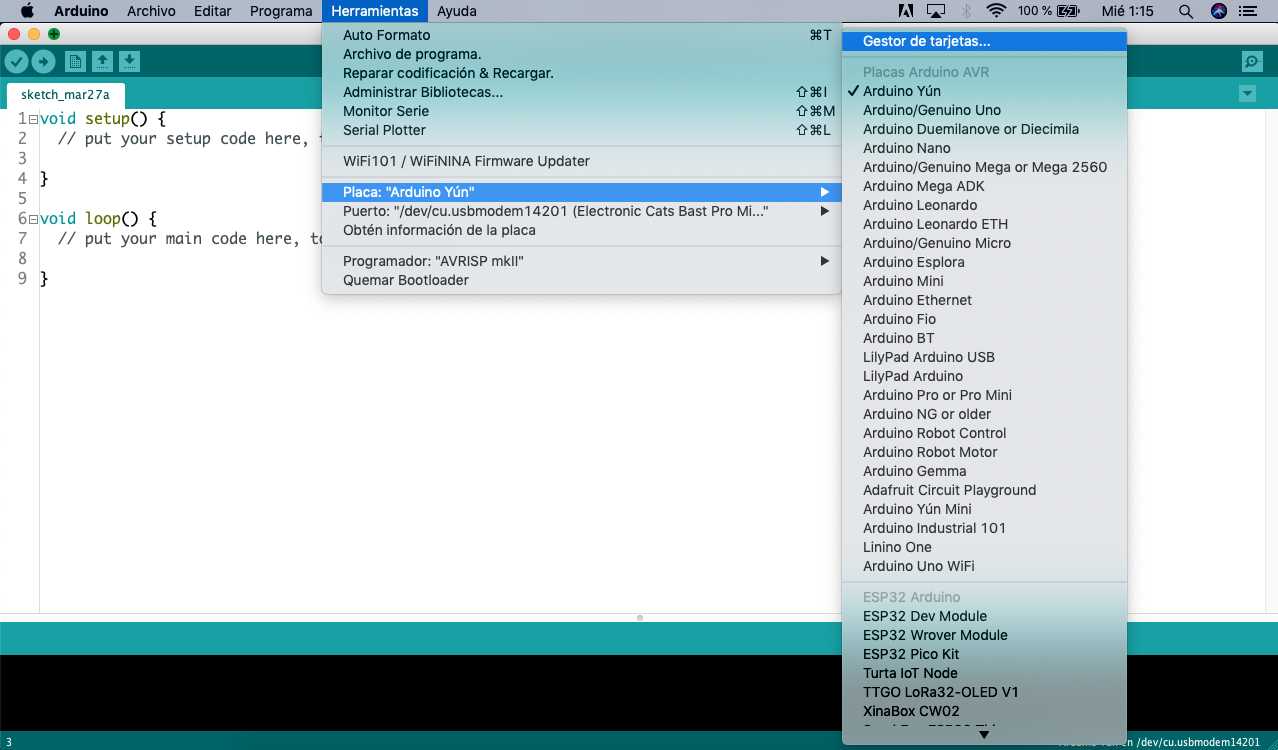The height and width of the screenshot is (750, 1278).
Task: Select the checked Arduino Yún board
Action: [x=984, y=91]
